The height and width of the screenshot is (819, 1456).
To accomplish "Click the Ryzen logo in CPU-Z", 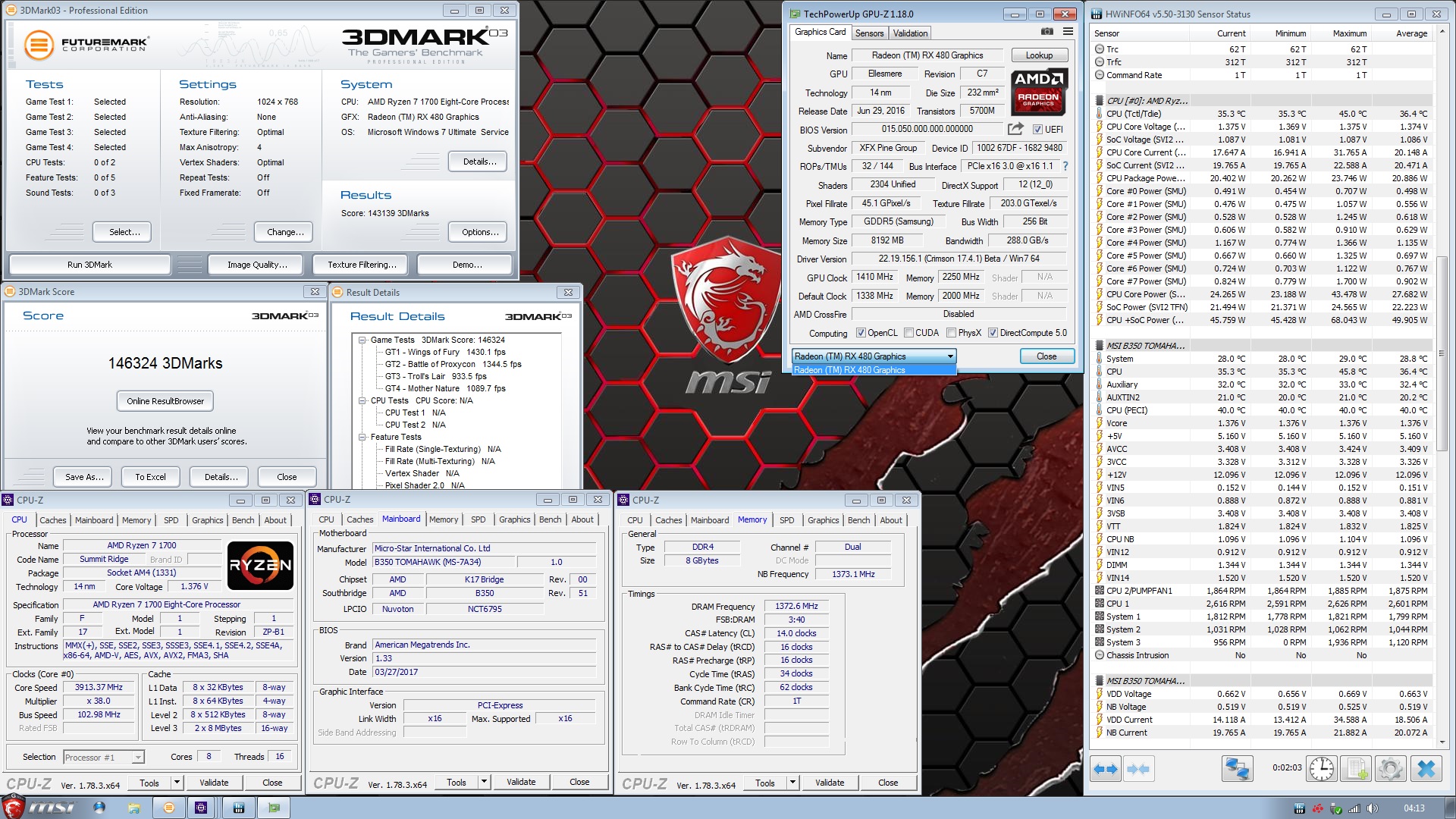I will point(260,565).
